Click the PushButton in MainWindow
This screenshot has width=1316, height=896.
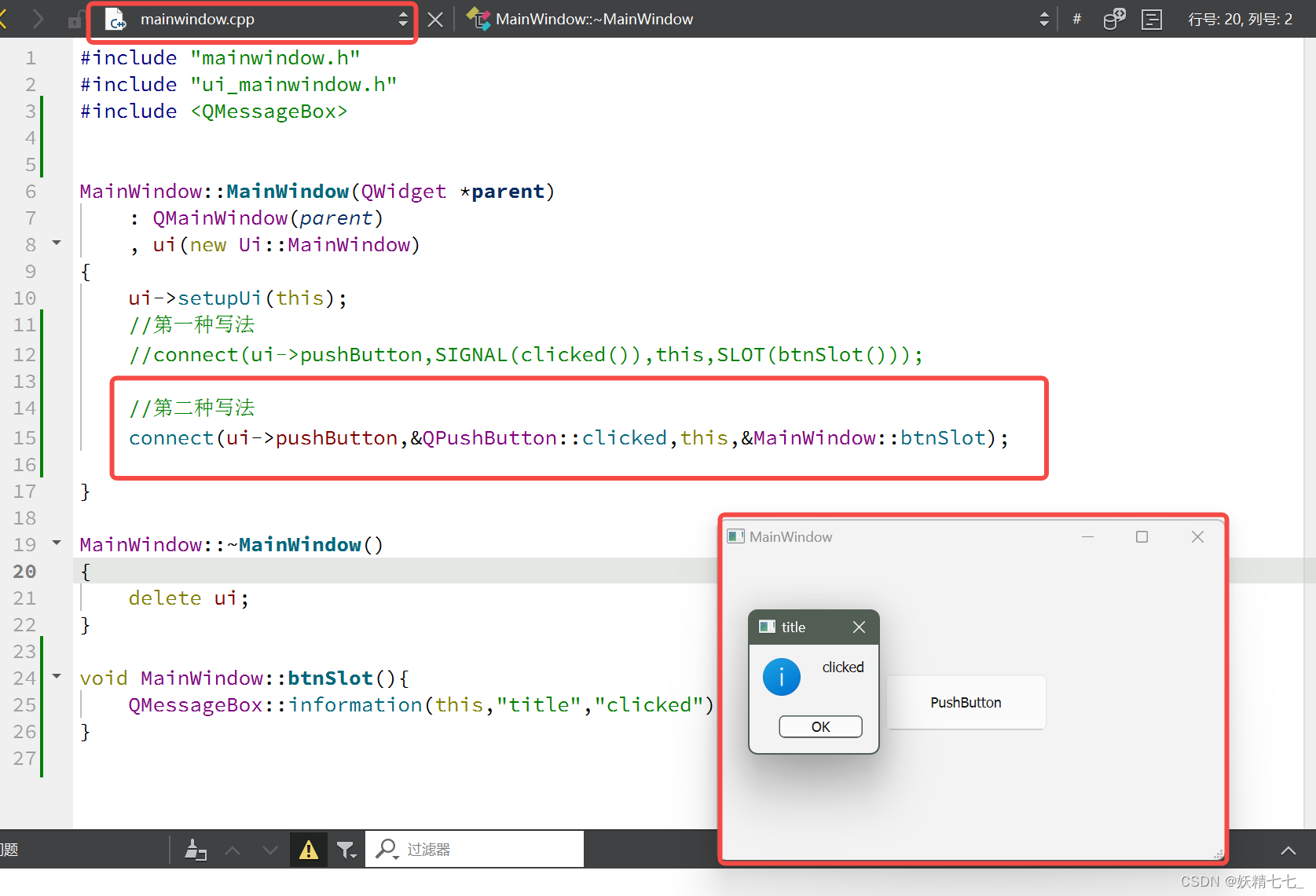(966, 702)
